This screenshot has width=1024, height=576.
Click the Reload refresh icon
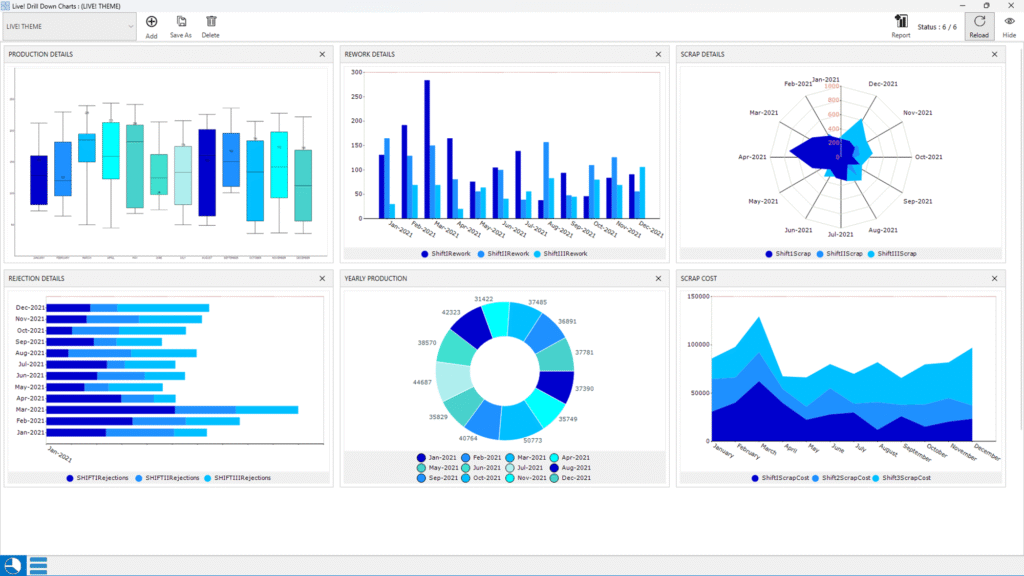tap(979, 21)
